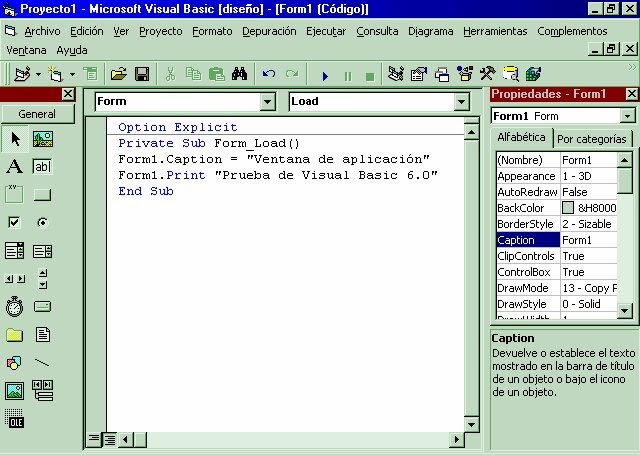This screenshot has width=640, height=455.
Task: Click the Copy toolbar icon
Action: pos(193,74)
